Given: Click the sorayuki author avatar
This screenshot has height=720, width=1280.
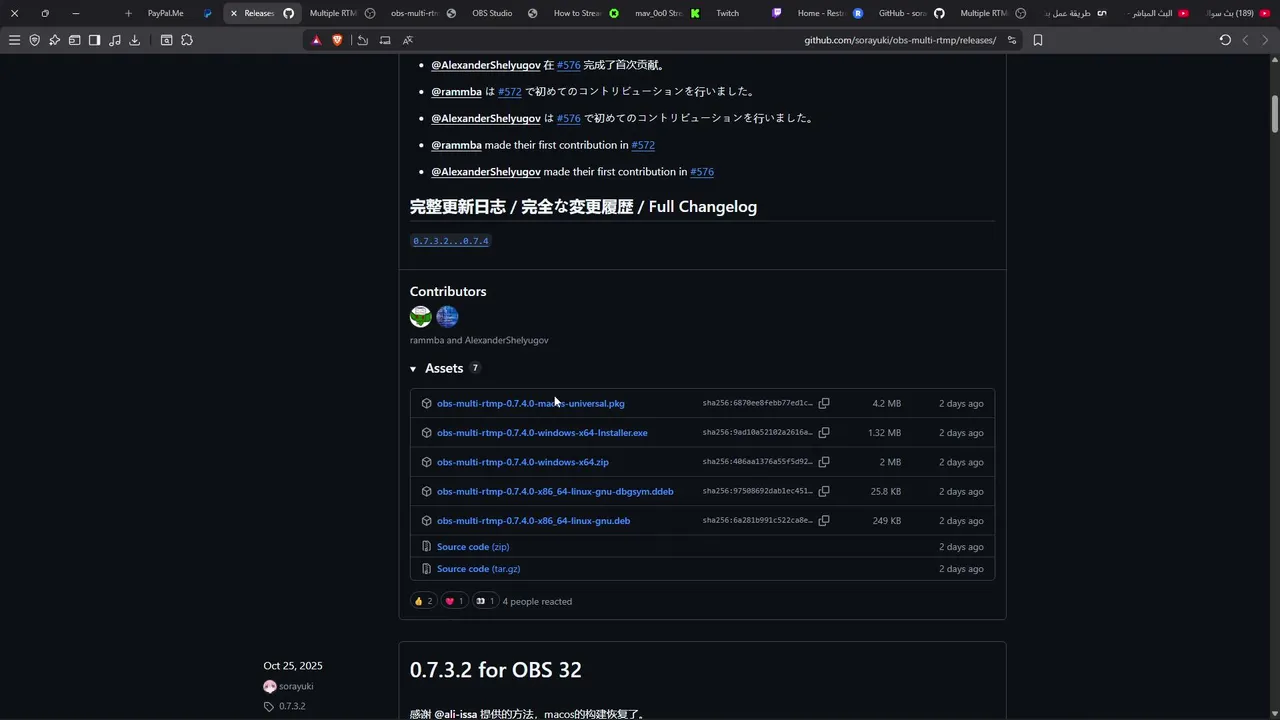Looking at the screenshot, I should click(269, 686).
